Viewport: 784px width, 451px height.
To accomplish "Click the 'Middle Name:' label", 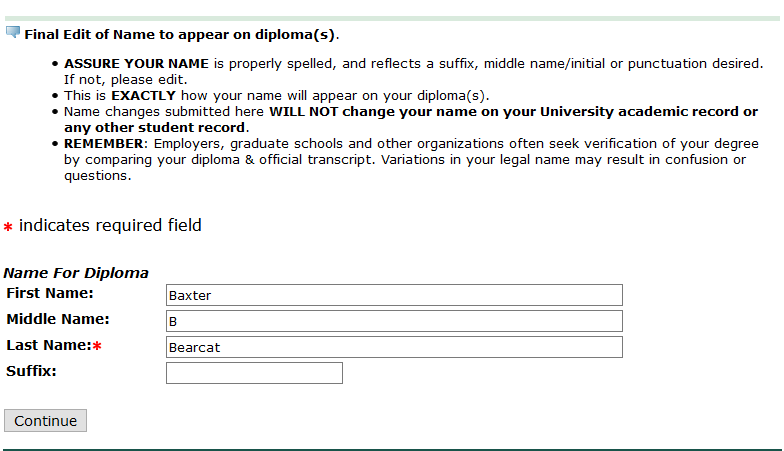I will [58, 319].
